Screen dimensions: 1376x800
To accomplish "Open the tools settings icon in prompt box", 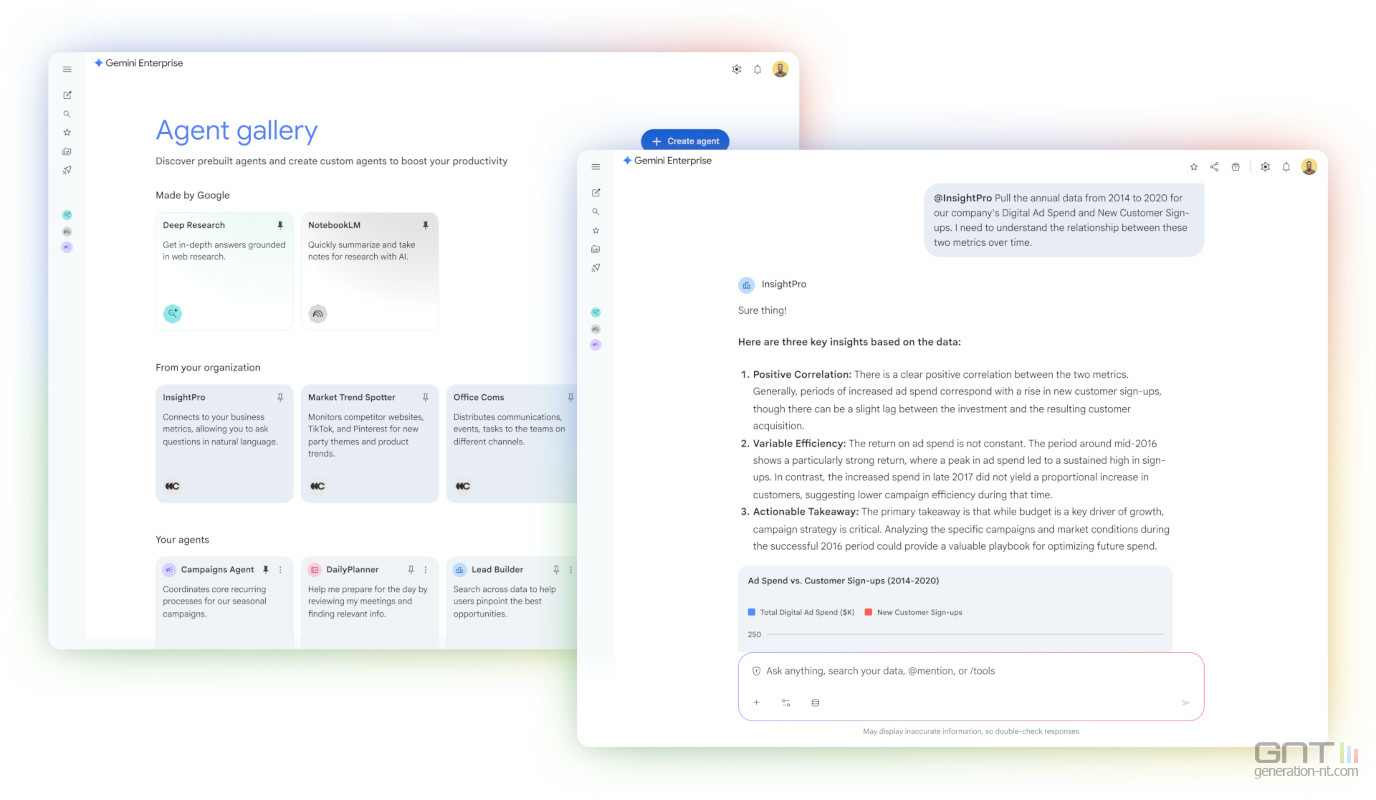I will [x=786, y=703].
